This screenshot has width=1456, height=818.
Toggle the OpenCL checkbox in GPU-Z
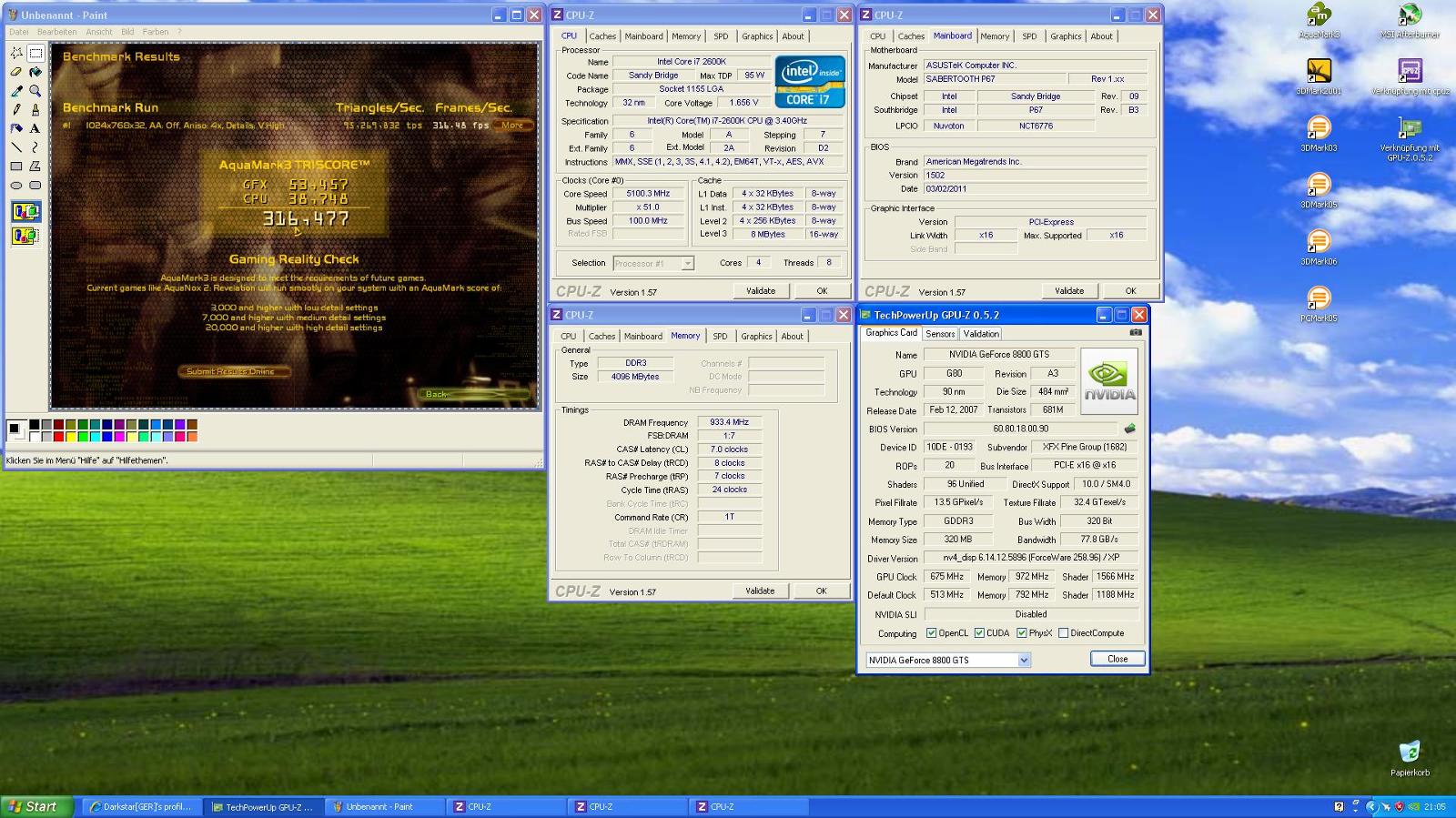coord(931,633)
